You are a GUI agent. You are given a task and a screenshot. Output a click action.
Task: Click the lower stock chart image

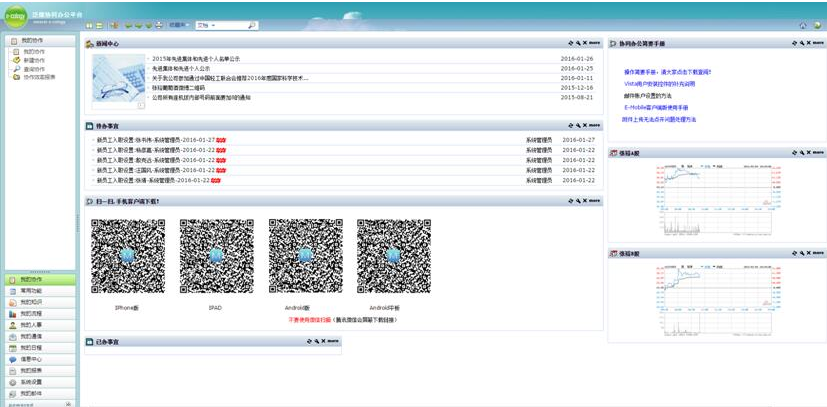(717, 301)
